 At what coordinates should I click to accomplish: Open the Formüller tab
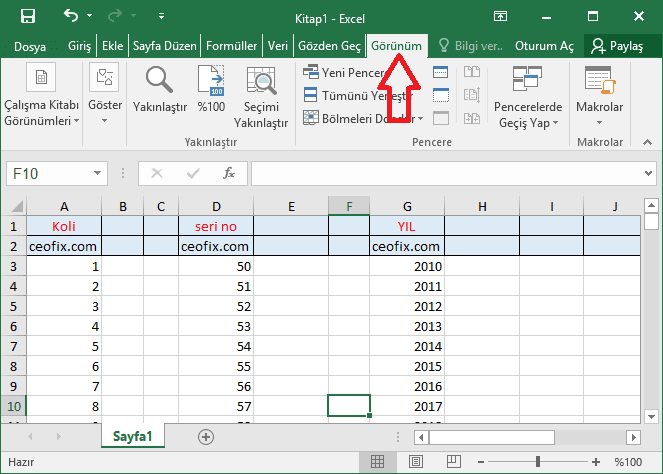pos(231,46)
